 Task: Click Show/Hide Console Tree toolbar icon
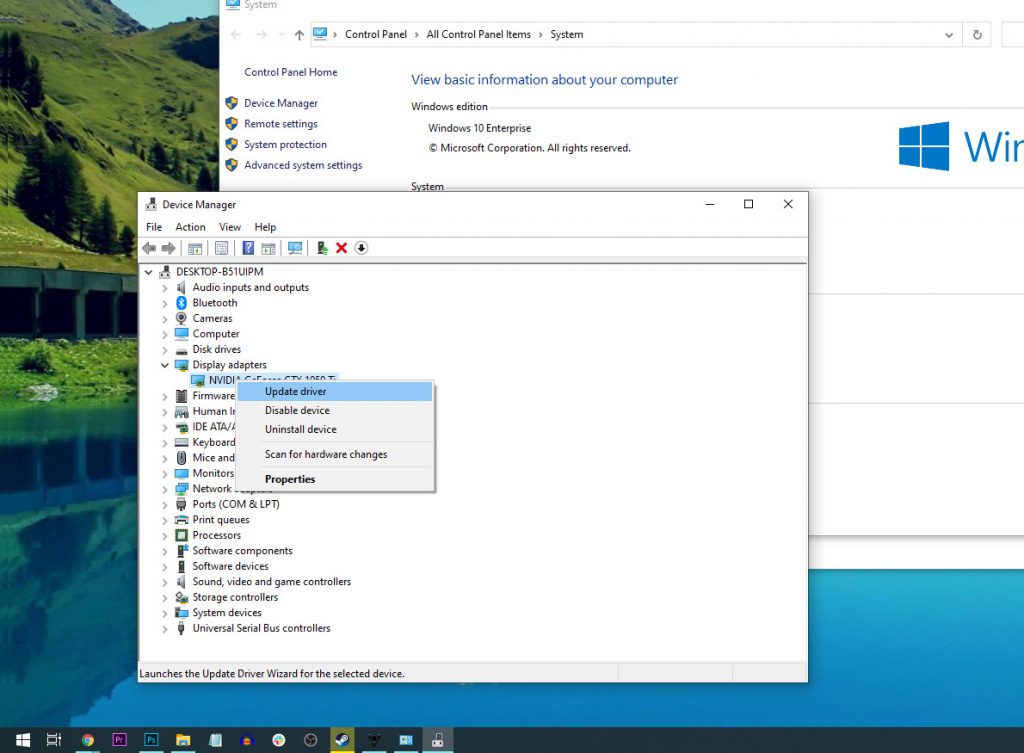(x=195, y=248)
